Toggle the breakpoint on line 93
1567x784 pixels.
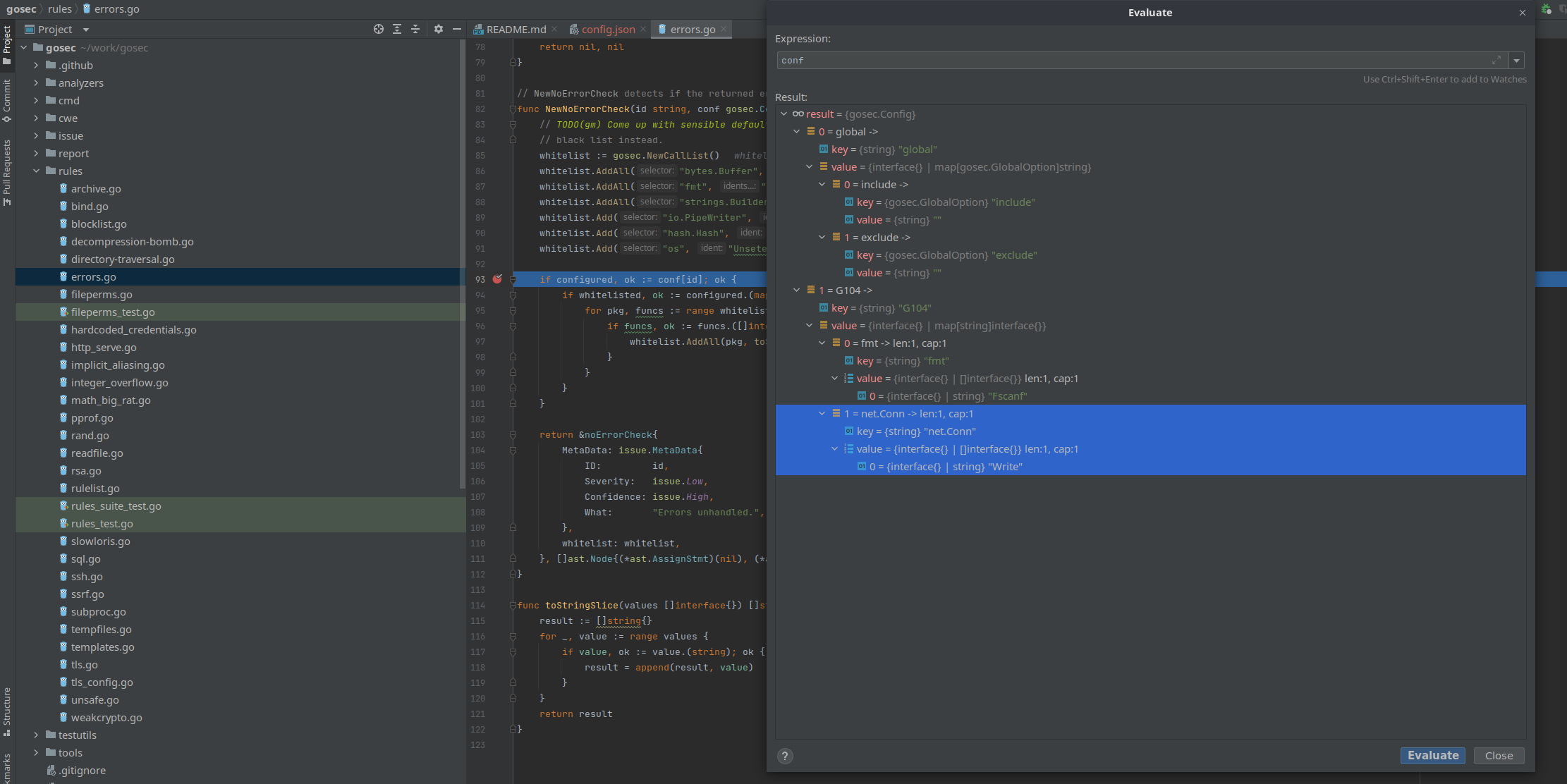pyautogui.click(x=497, y=279)
